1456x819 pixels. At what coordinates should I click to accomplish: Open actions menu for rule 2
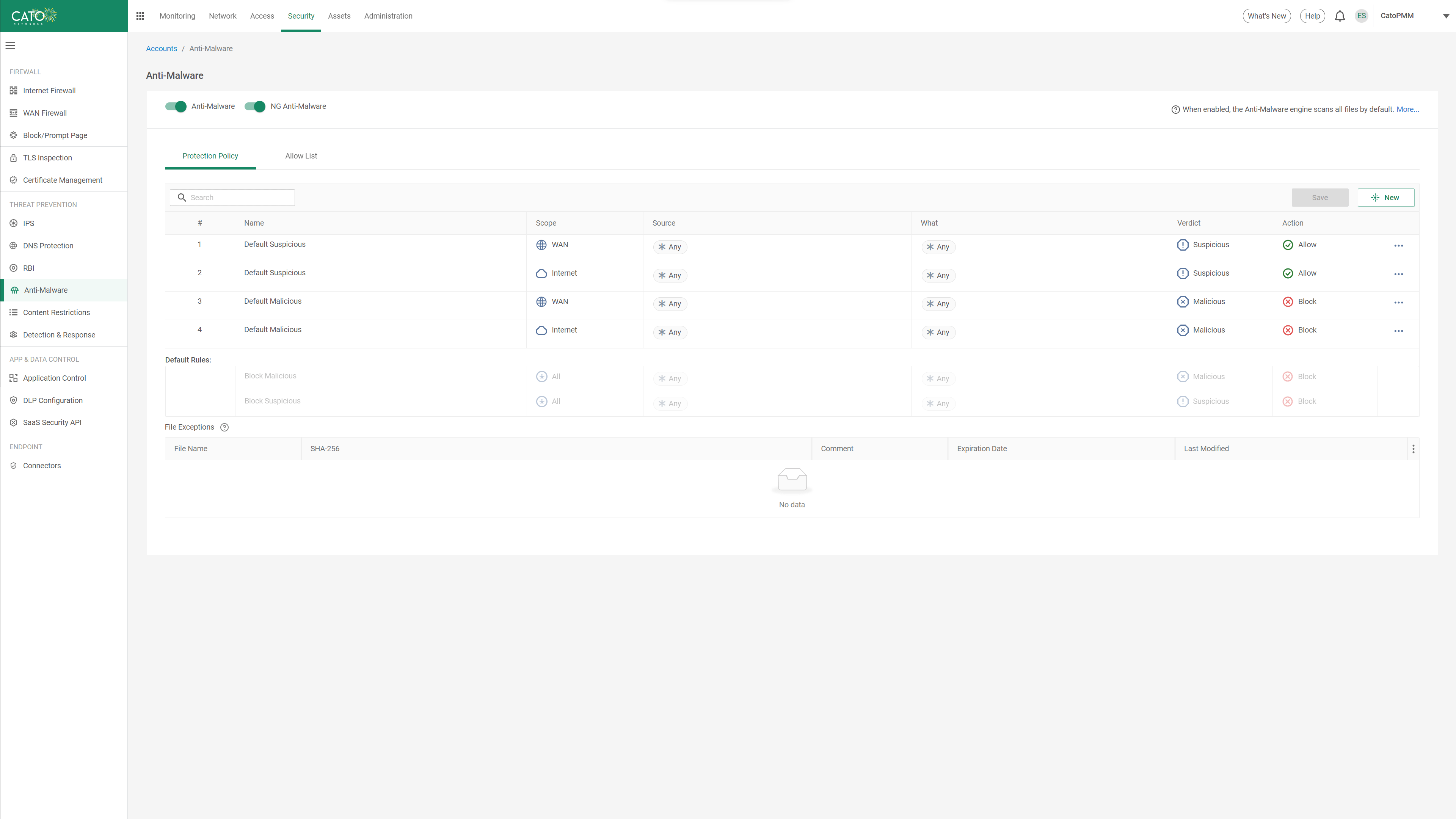pyautogui.click(x=1398, y=274)
